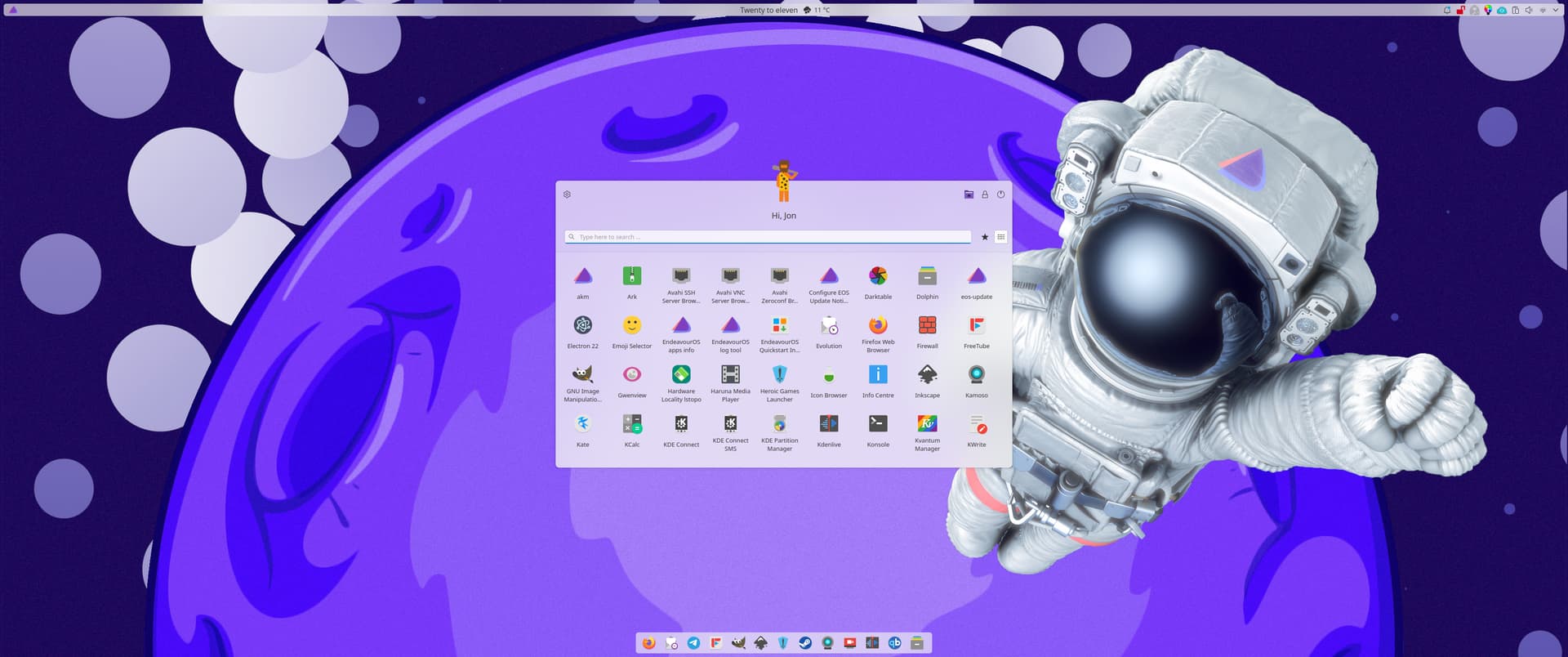The width and height of the screenshot is (1568, 657).
Task: Open Emoji Selector
Action: (x=632, y=332)
